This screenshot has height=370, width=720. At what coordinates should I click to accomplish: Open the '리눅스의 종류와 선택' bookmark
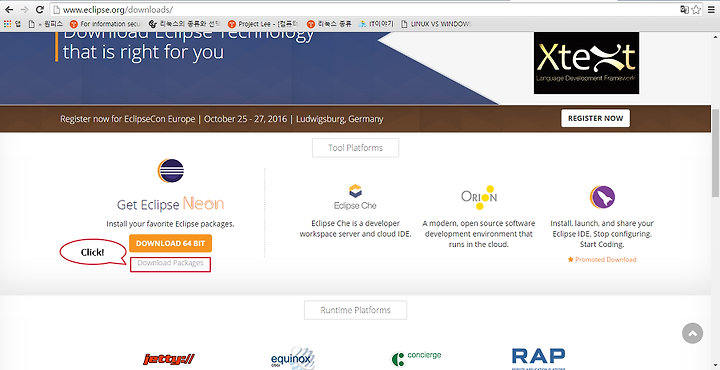pyautogui.click(x=185, y=24)
